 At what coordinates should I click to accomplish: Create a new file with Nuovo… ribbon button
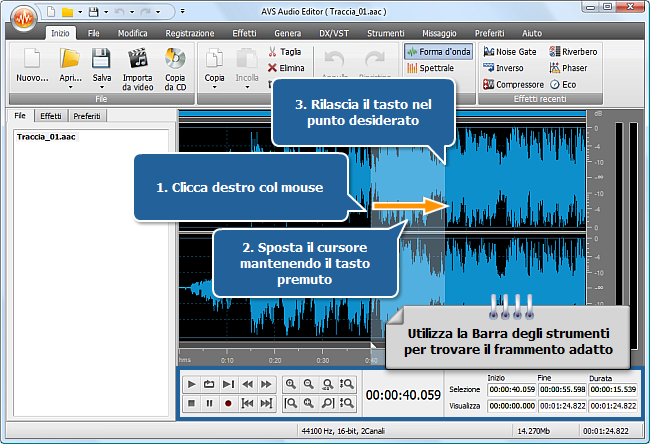coord(32,65)
